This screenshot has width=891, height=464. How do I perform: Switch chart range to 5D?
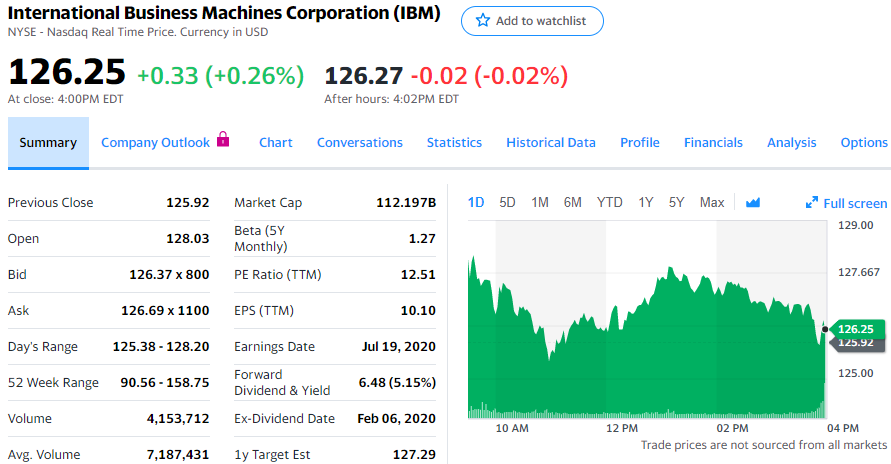(x=507, y=202)
